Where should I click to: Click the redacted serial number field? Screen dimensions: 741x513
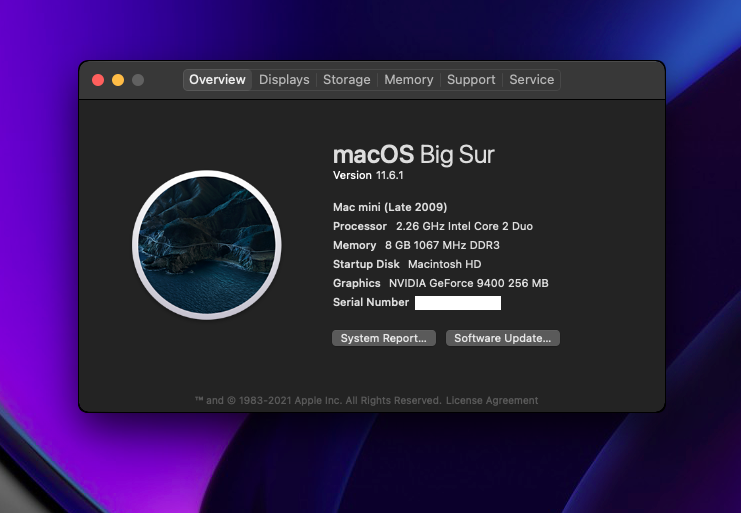458,303
